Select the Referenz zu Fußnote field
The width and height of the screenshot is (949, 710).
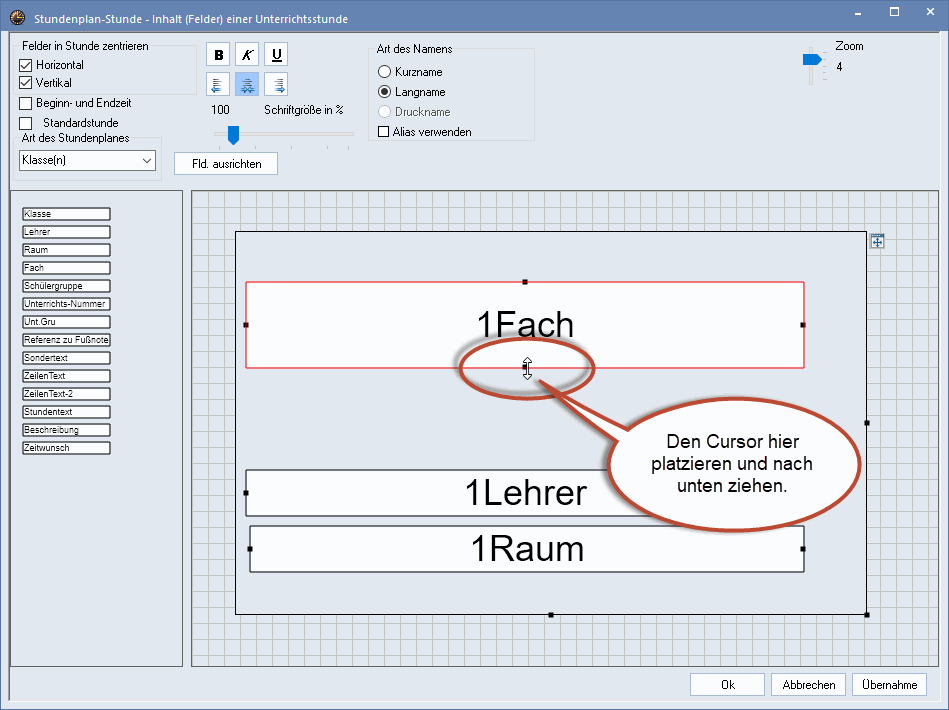point(67,340)
